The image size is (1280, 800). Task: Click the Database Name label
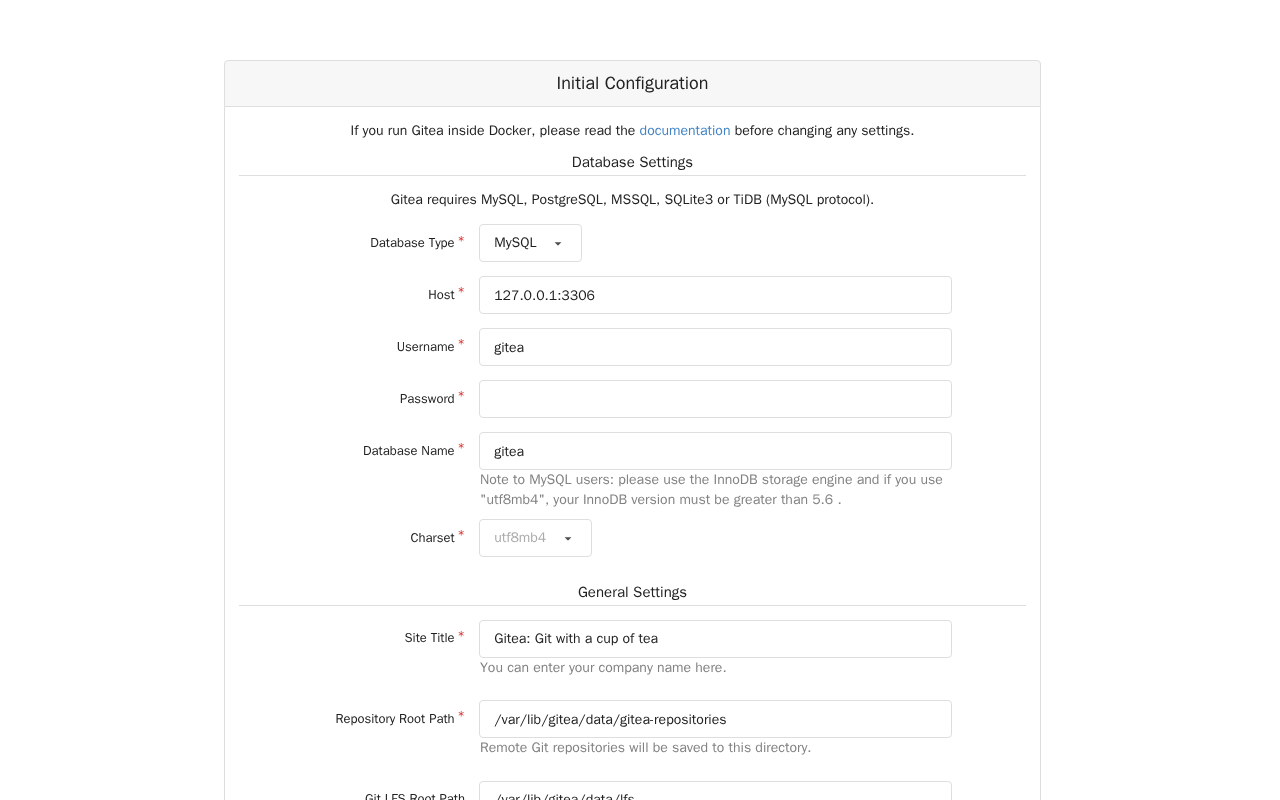pos(409,451)
